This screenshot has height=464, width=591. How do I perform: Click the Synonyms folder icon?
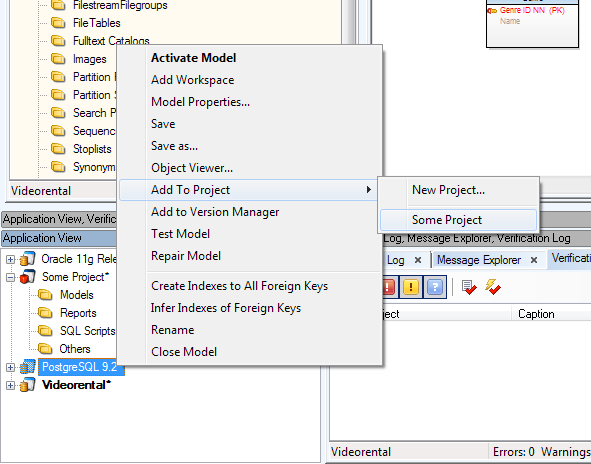tap(58, 166)
